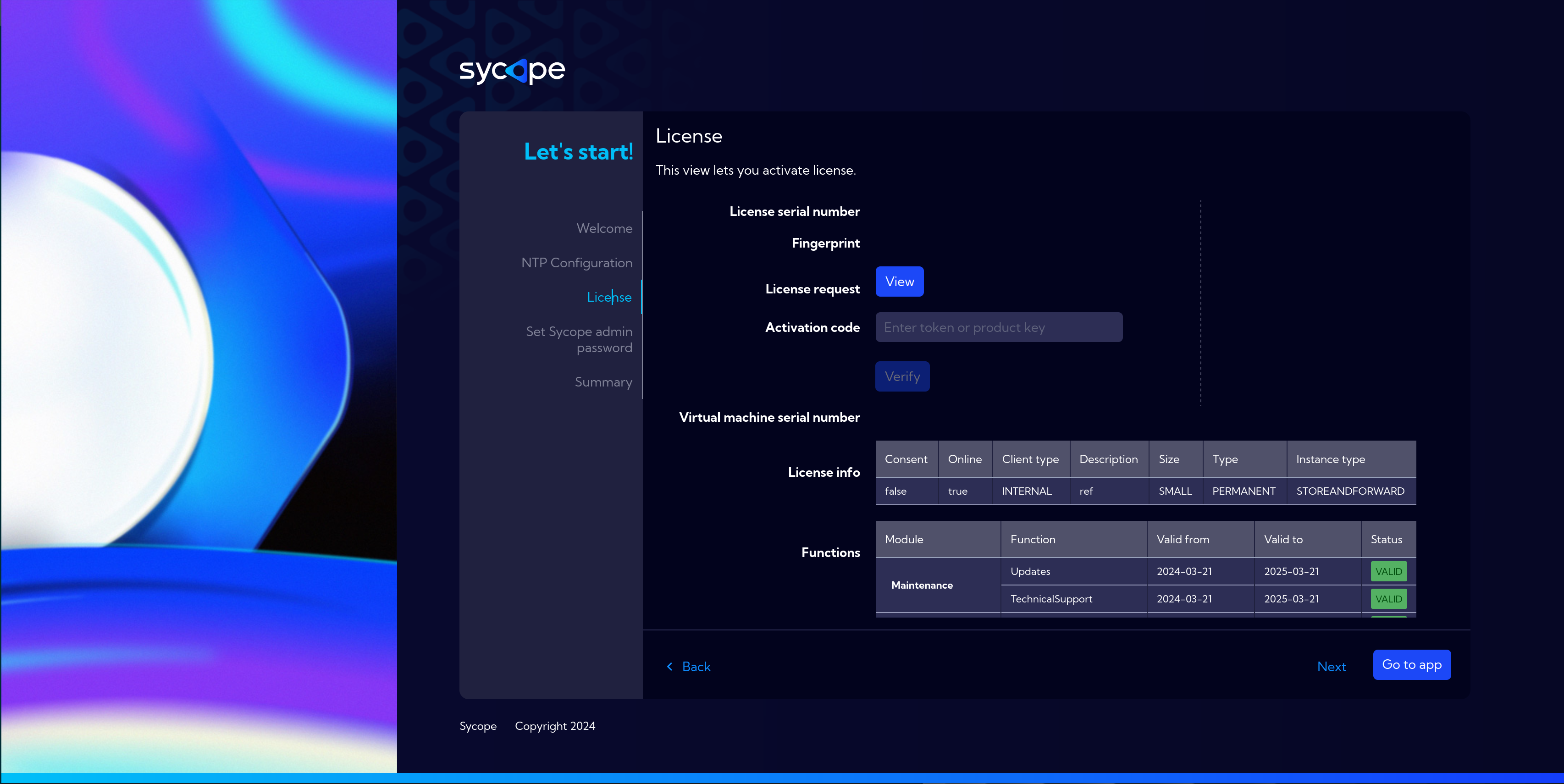Click the Verify button
Viewport: 1564px width, 784px height.
902,376
